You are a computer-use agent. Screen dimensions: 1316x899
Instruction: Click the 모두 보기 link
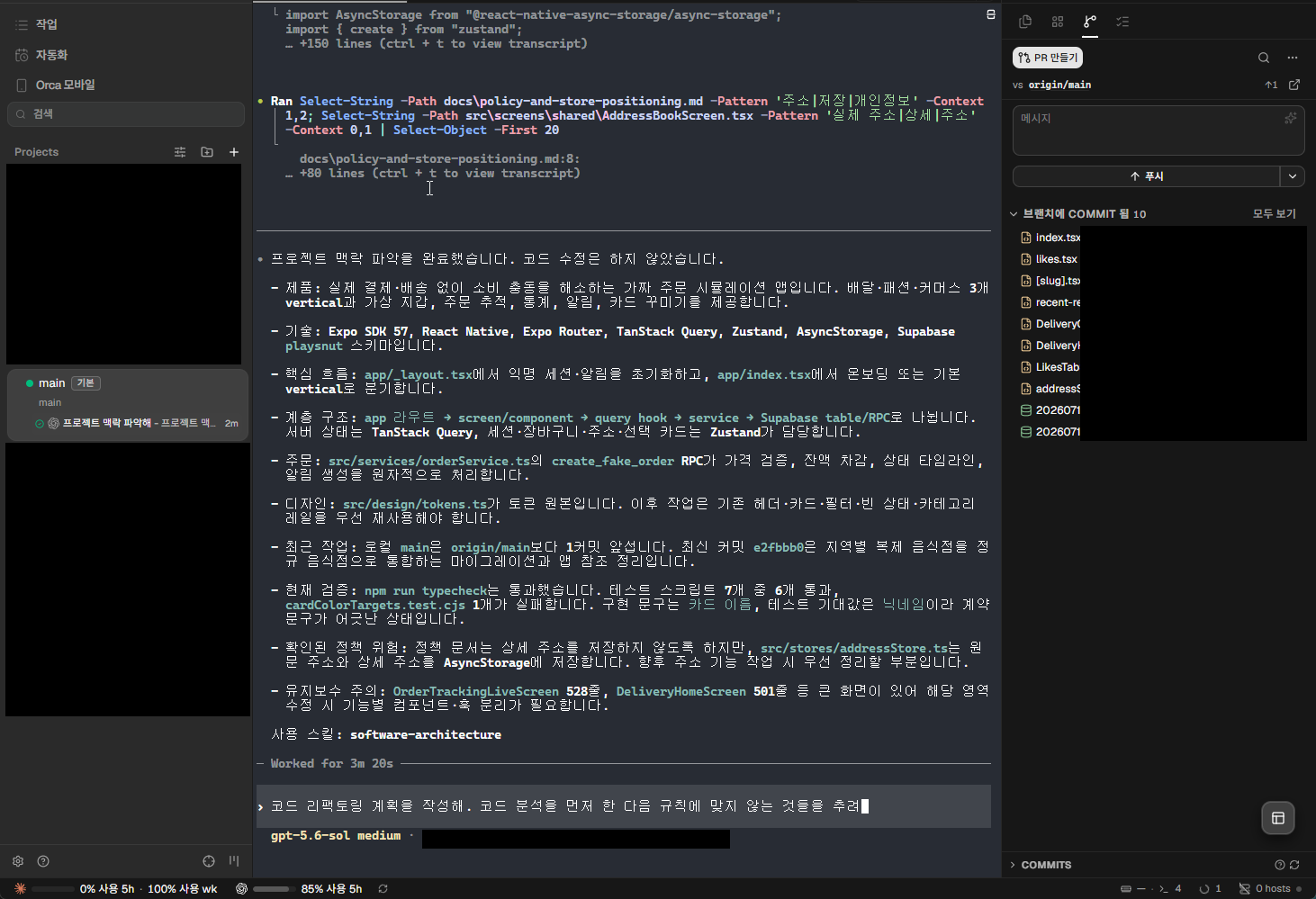coord(1274,213)
